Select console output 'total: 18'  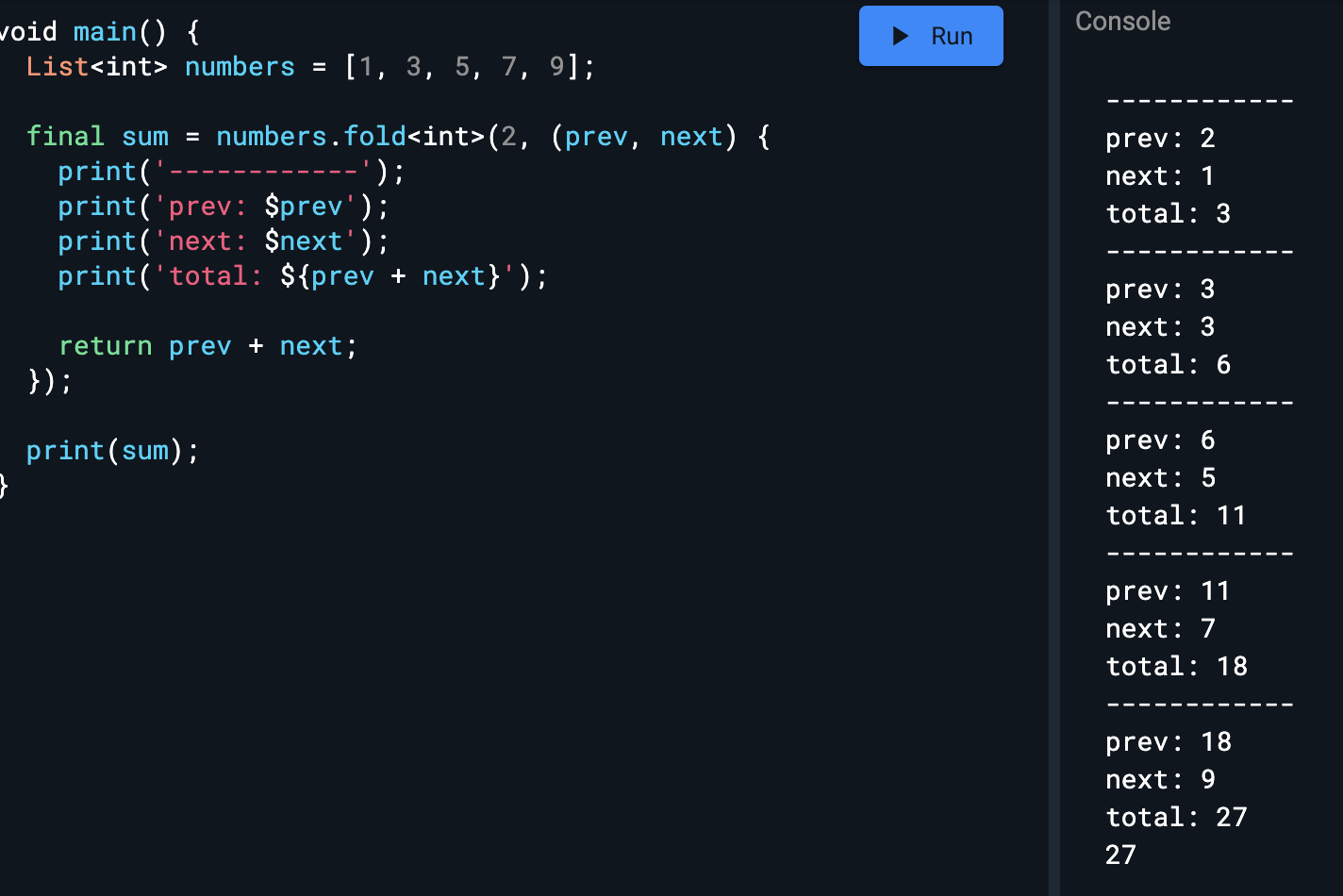(x=1176, y=667)
